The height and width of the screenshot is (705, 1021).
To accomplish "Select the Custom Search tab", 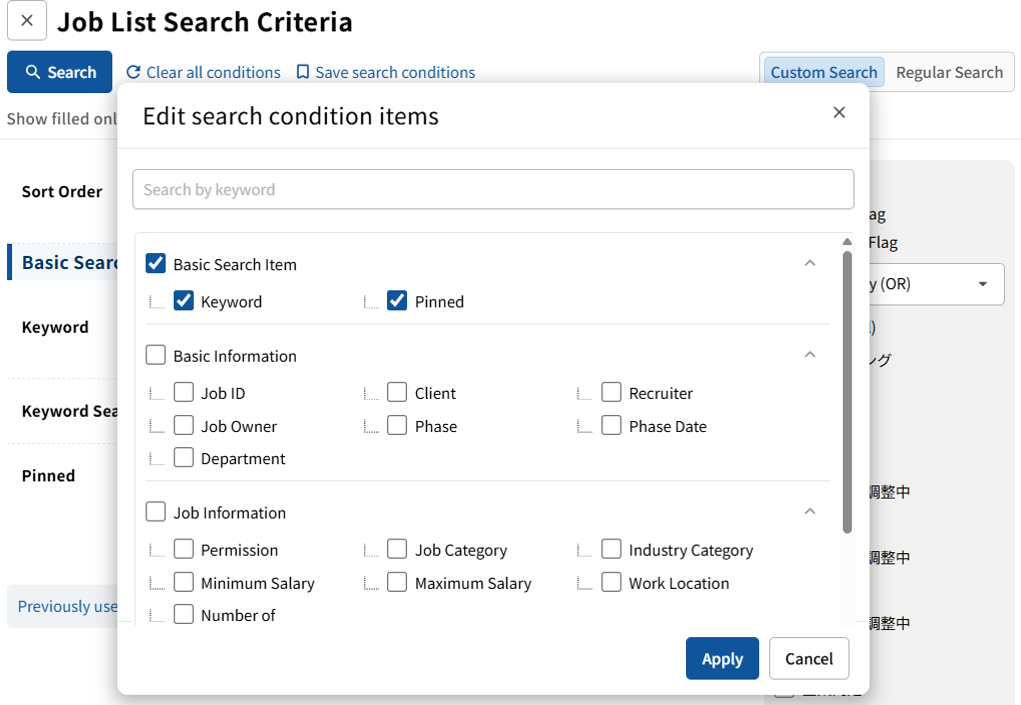I will pos(823,72).
